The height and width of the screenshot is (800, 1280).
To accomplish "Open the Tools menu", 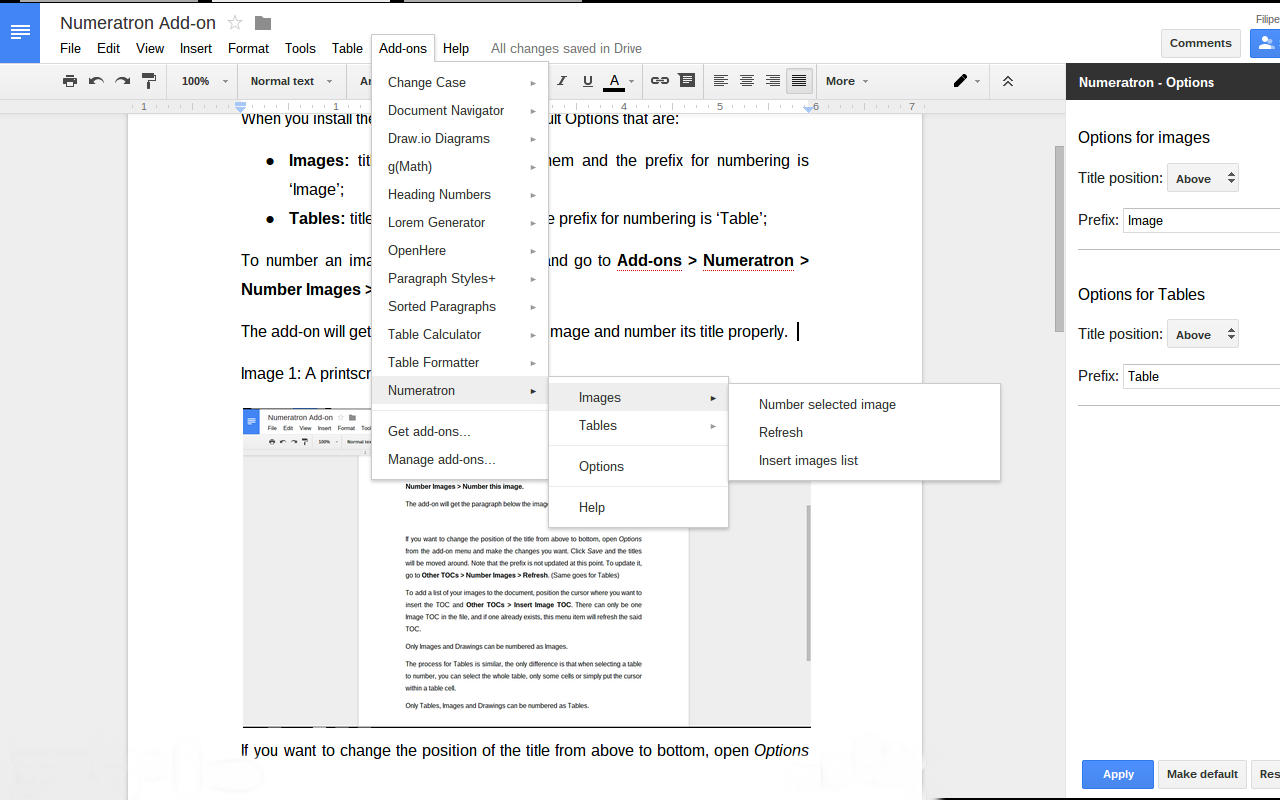I will pos(300,48).
